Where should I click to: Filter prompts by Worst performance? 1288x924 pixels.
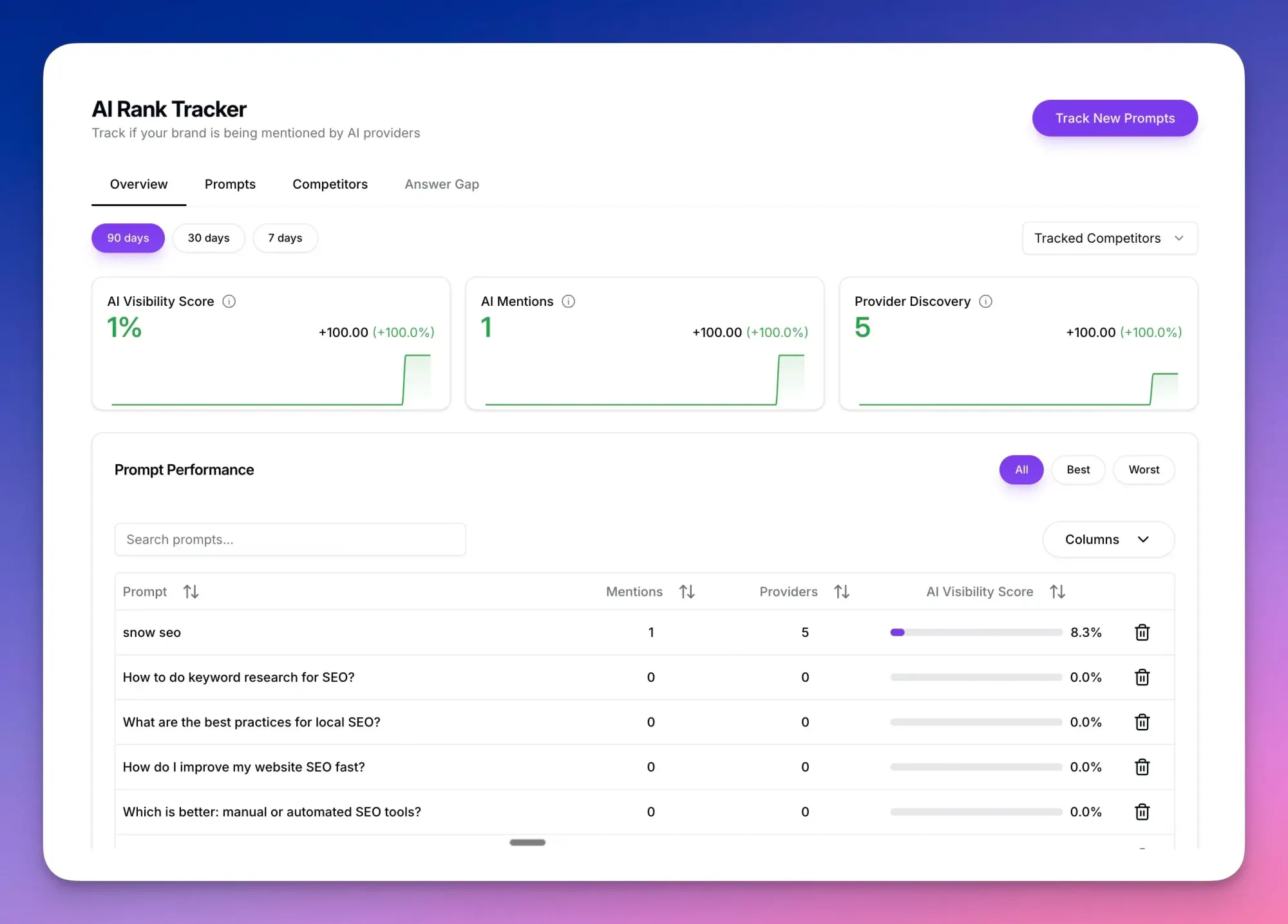pos(1144,469)
